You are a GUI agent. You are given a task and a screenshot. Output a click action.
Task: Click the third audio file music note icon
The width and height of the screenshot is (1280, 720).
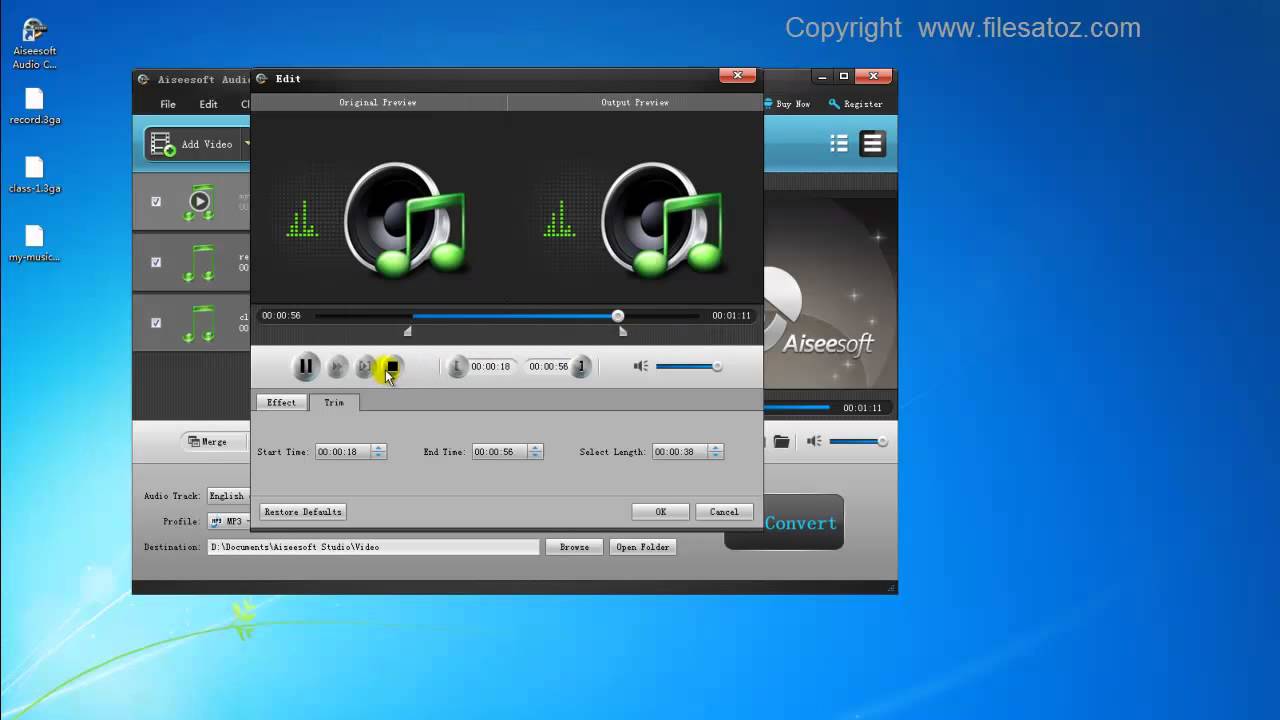point(200,324)
